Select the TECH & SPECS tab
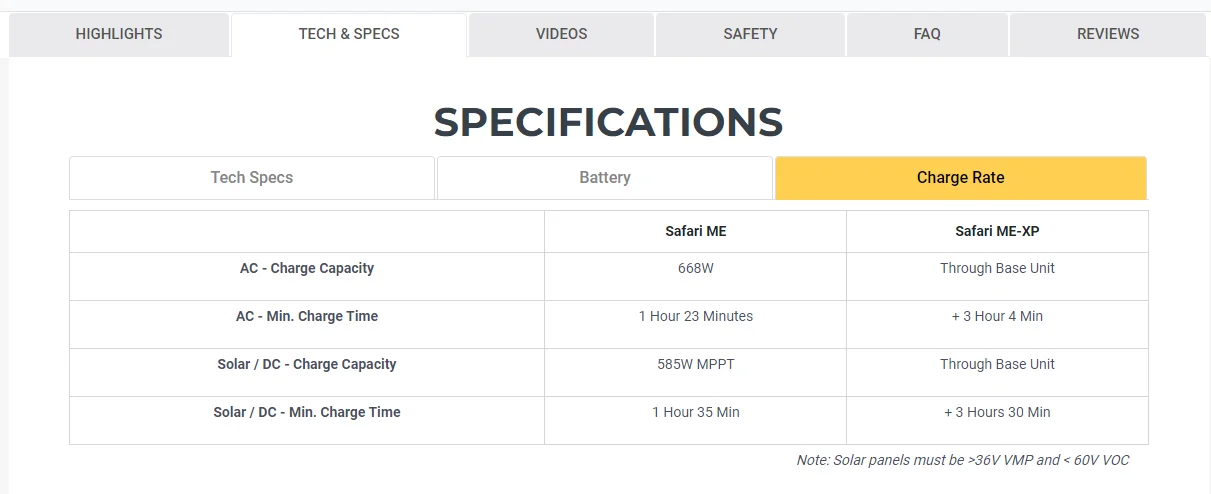Image resolution: width=1211 pixels, height=494 pixels. click(x=349, y=34)
